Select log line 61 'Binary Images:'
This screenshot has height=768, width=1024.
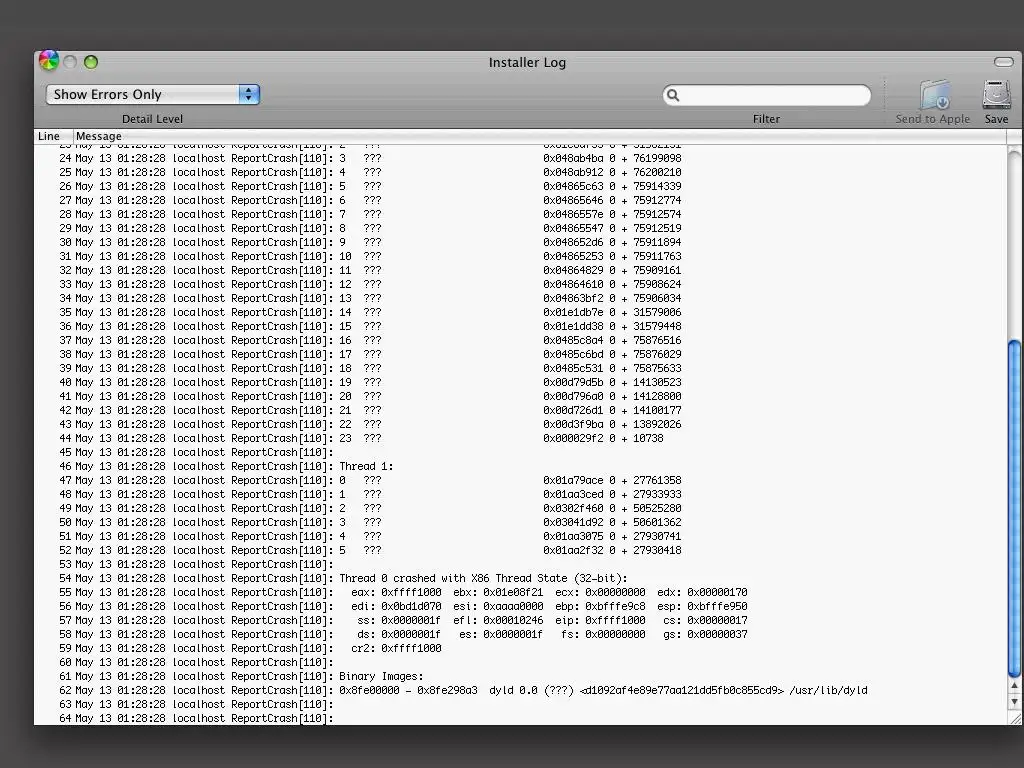(x=520, y=677)
